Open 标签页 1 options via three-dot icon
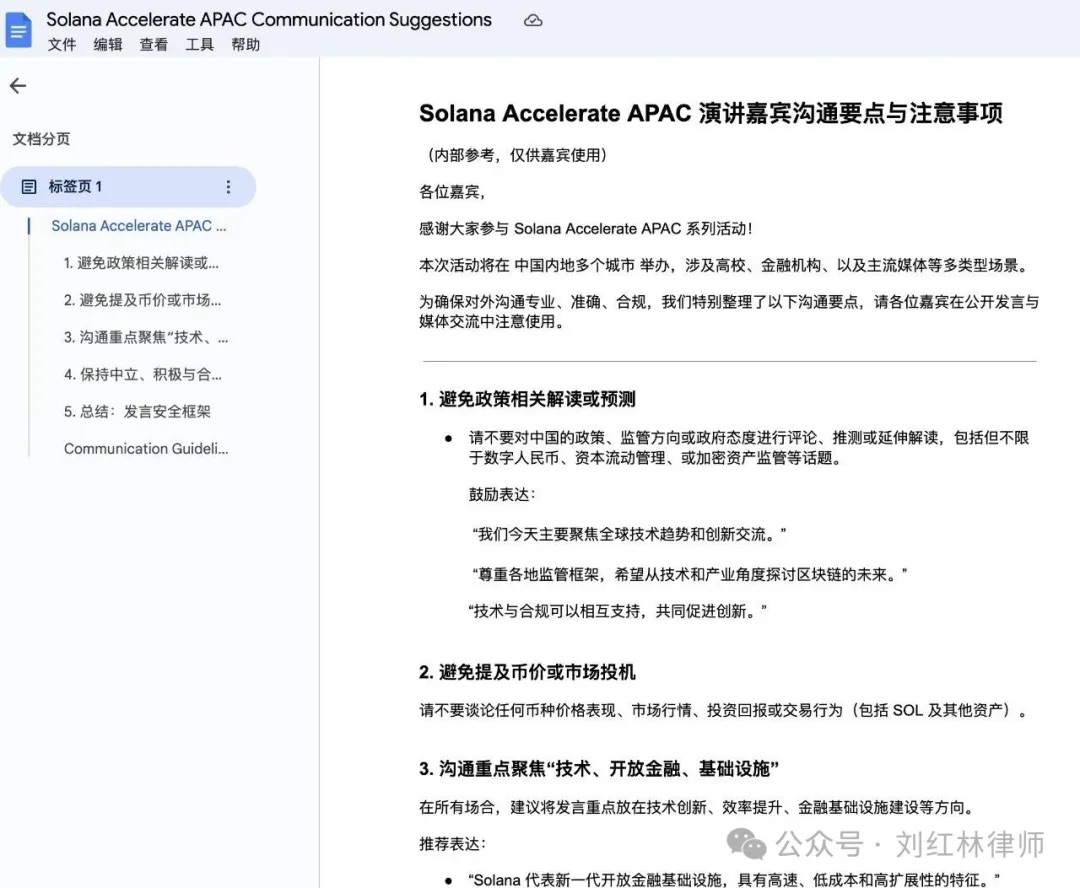1080x888 pixels. coord(228,186)
